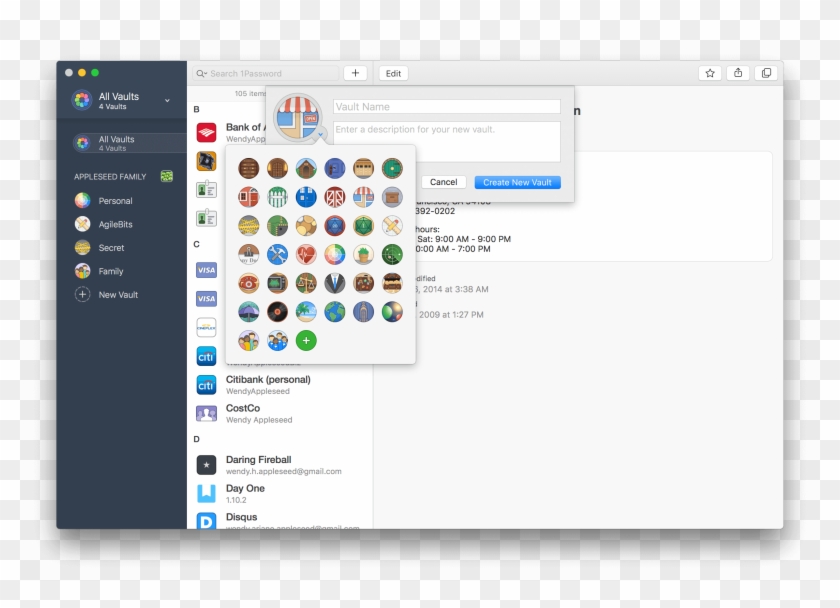The width and height of the screenshot is (840, 608).
Task: Search 1Password field
Action: pyautogui.click(x=266, y=73)
